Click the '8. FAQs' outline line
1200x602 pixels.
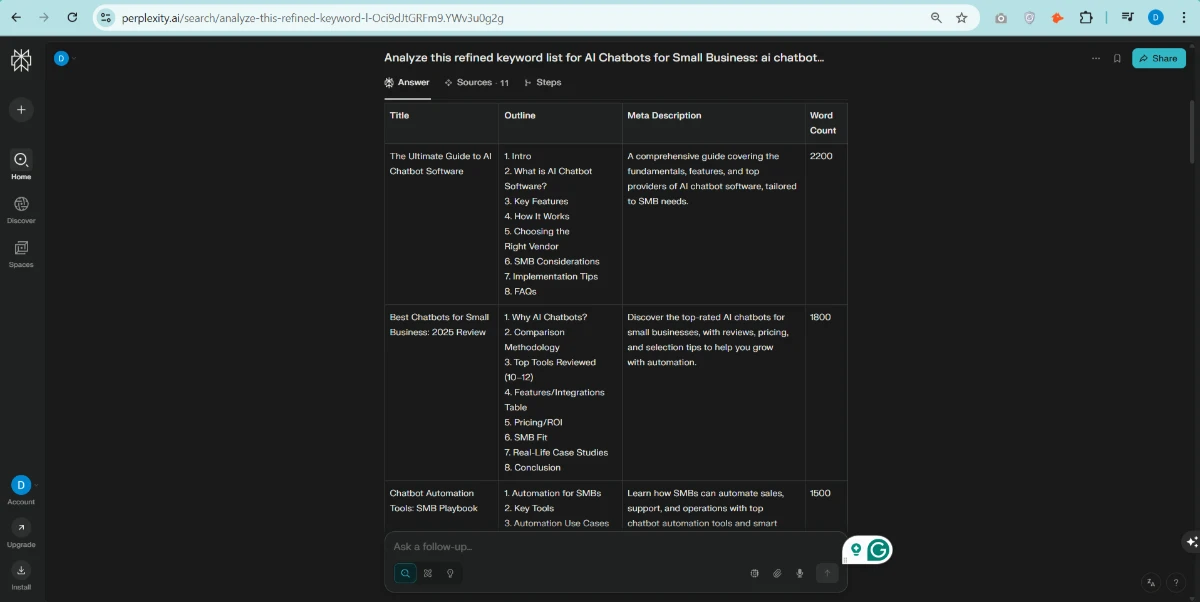pos(520,291)
